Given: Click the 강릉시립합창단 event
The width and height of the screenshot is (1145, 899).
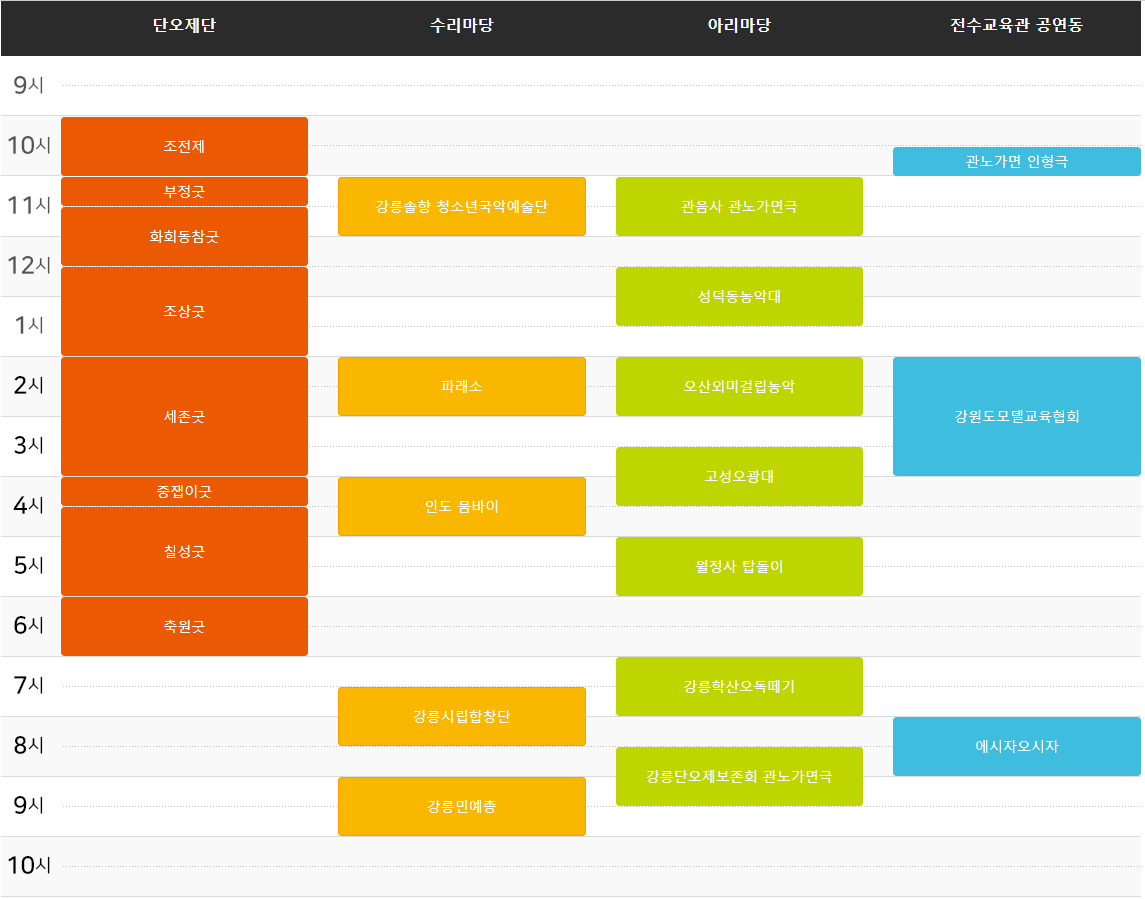Looking at the screenshot, I should pyautogui.click(x=462, y=716).
